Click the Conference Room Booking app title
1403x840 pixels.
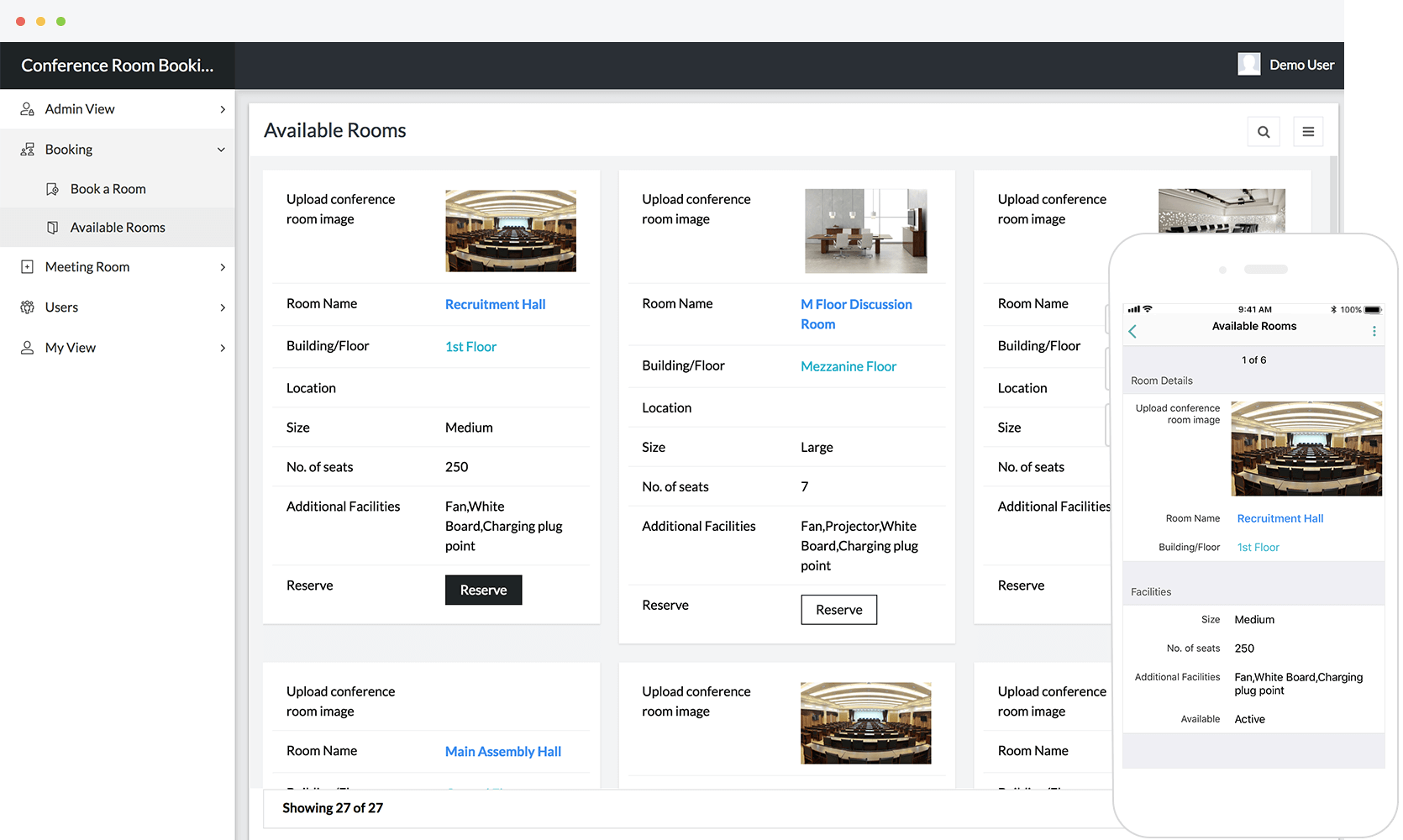(118, 66)
